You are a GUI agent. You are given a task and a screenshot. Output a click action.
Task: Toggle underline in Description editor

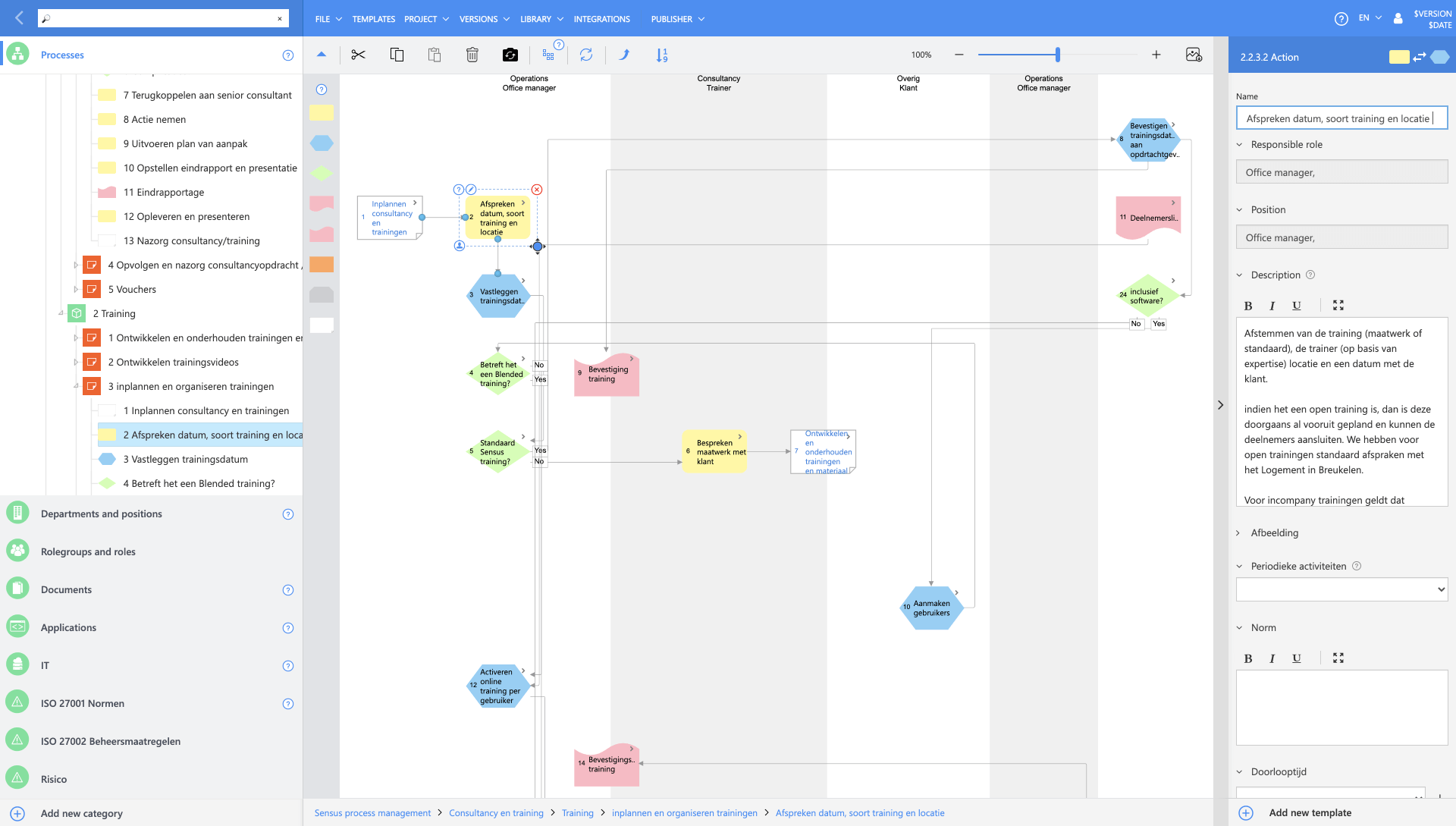pos(1297,305)
